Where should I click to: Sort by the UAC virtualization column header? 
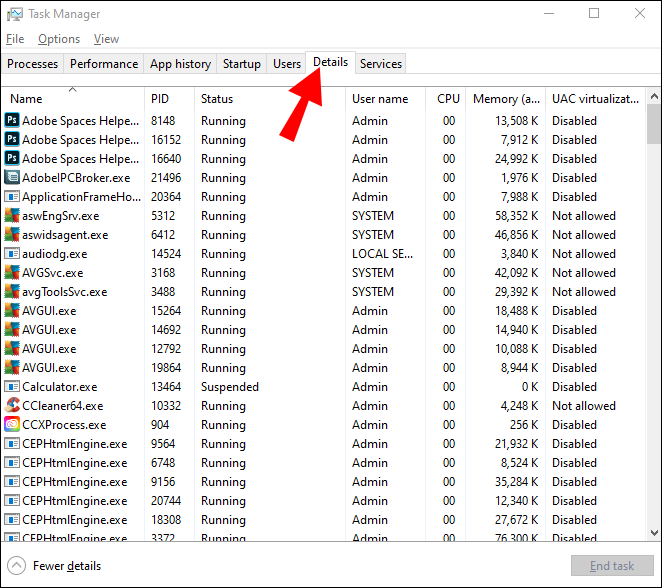point(595,99)
